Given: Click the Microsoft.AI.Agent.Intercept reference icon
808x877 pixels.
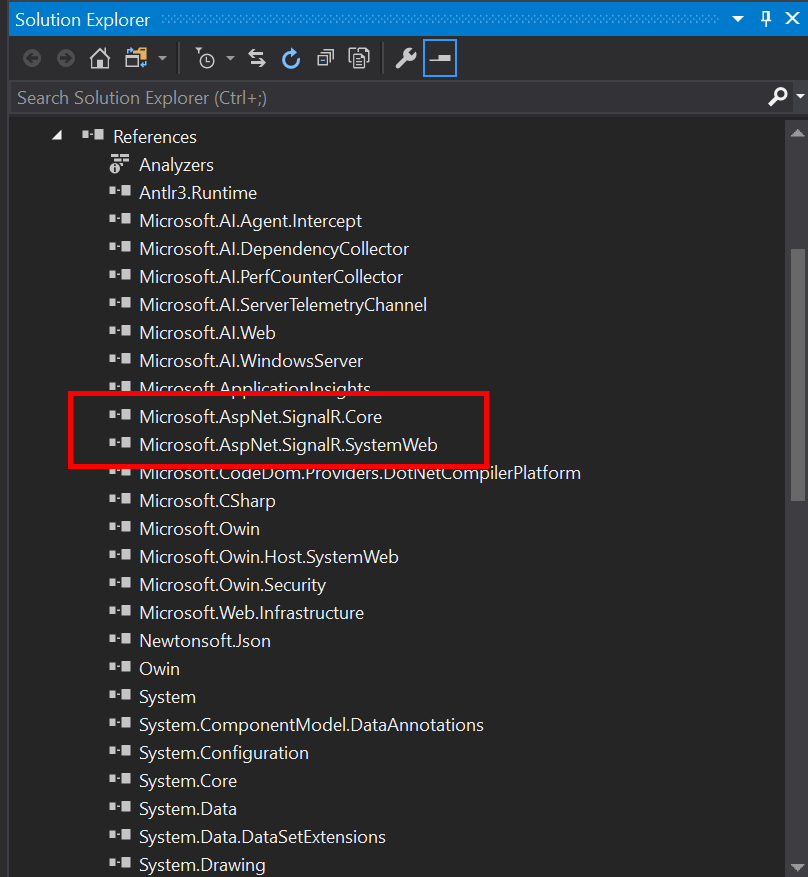Looking at the screenshot, I should click(120, 219).
